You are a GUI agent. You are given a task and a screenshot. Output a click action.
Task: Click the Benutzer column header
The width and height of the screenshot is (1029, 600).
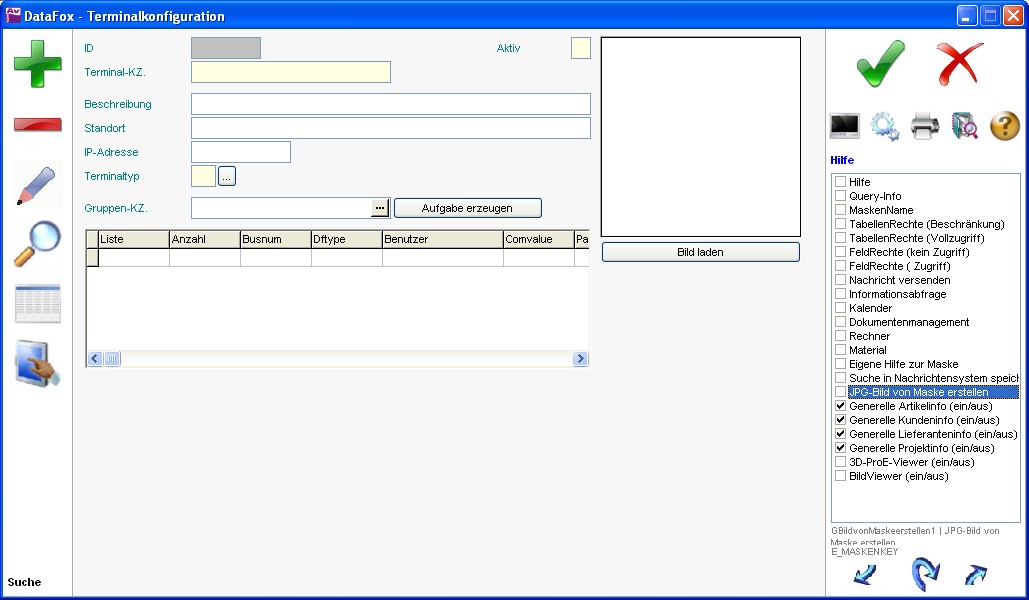[x=442, y=239]
